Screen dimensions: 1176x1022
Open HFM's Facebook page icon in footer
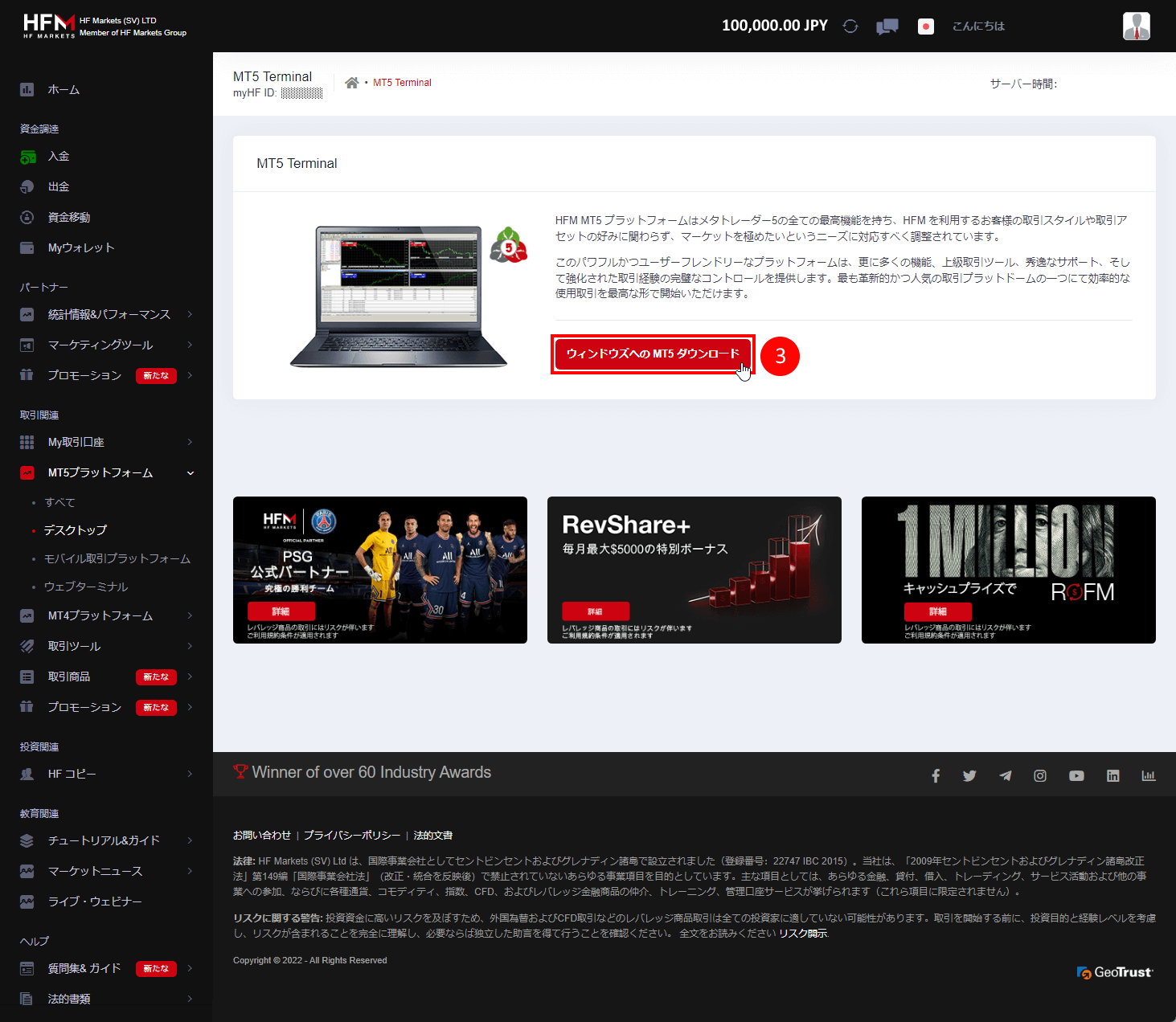point(935,775)
